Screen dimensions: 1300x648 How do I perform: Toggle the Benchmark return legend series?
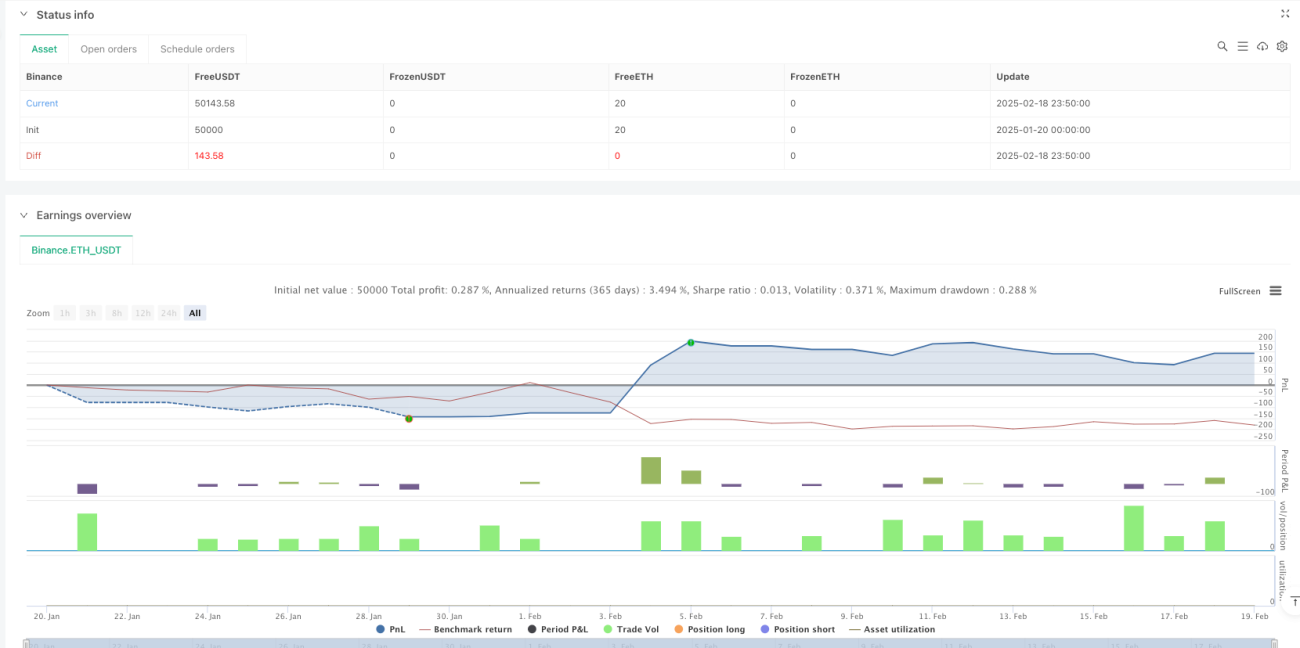[x=465, y=629]
